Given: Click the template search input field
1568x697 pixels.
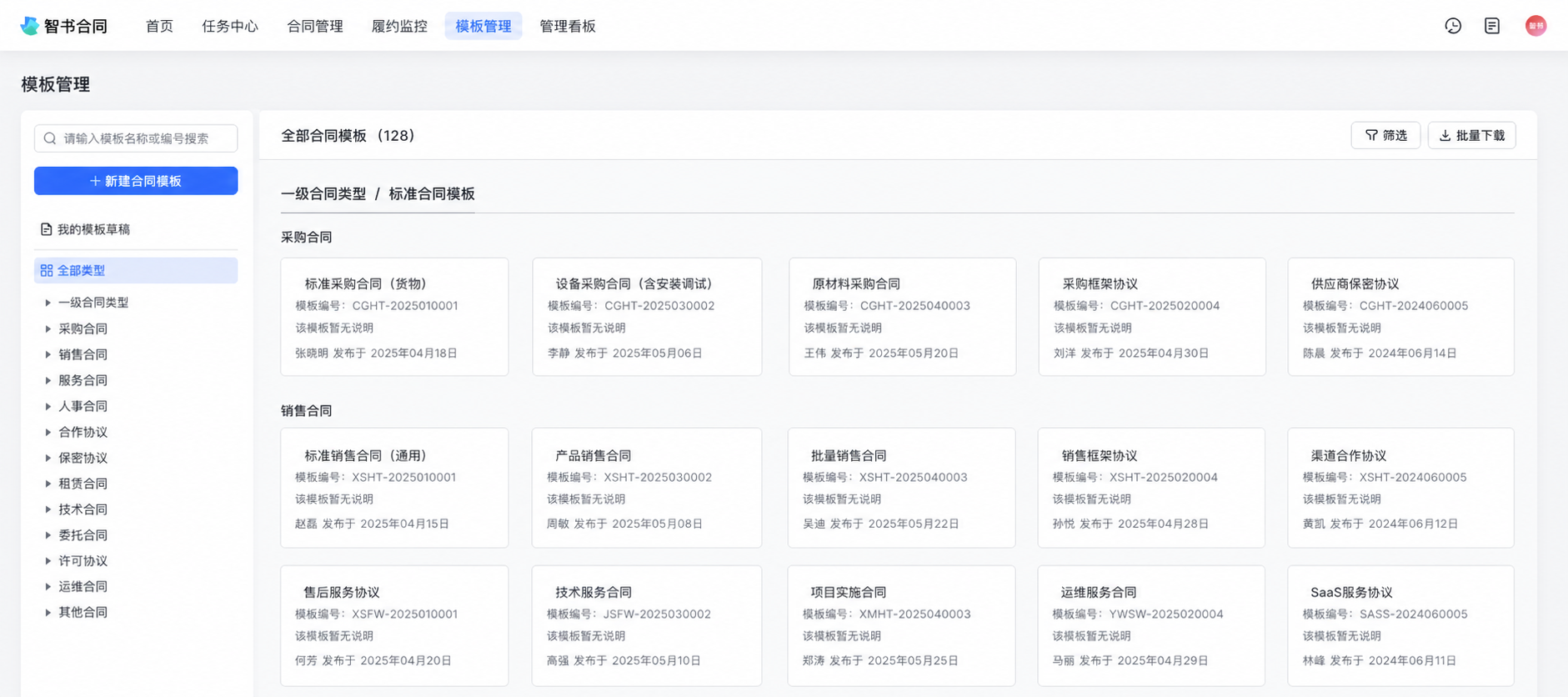Looking at the screenshot, I should pyautogui.click(x=136, y=138).
